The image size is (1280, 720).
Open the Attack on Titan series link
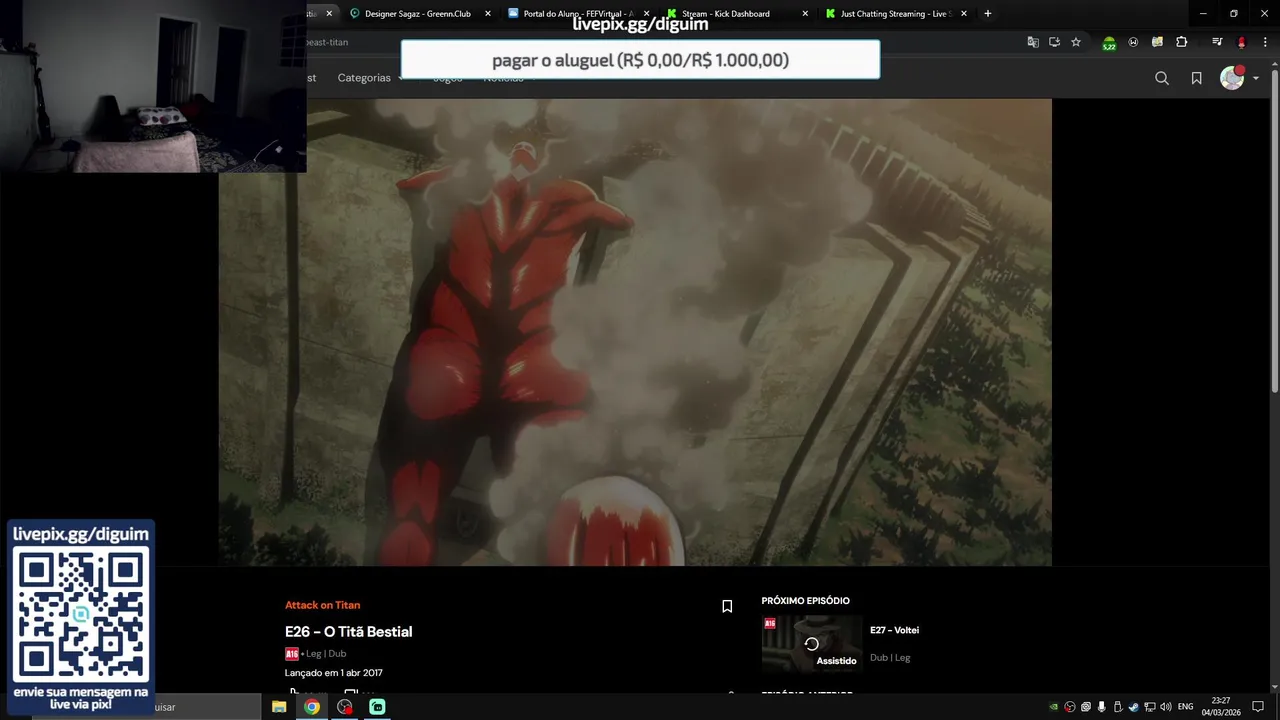click(322, 605)
